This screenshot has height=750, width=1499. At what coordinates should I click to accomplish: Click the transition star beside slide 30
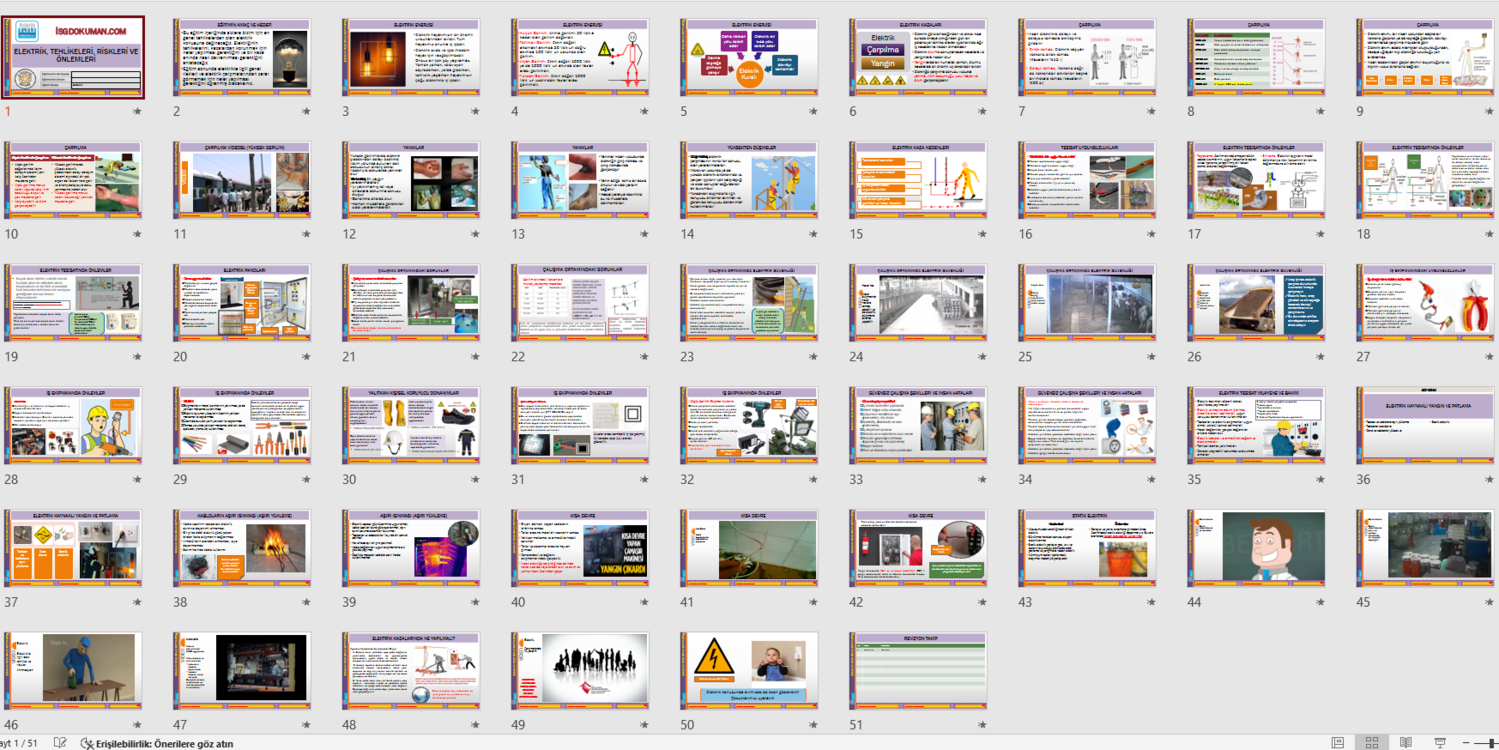coord(475,479)
